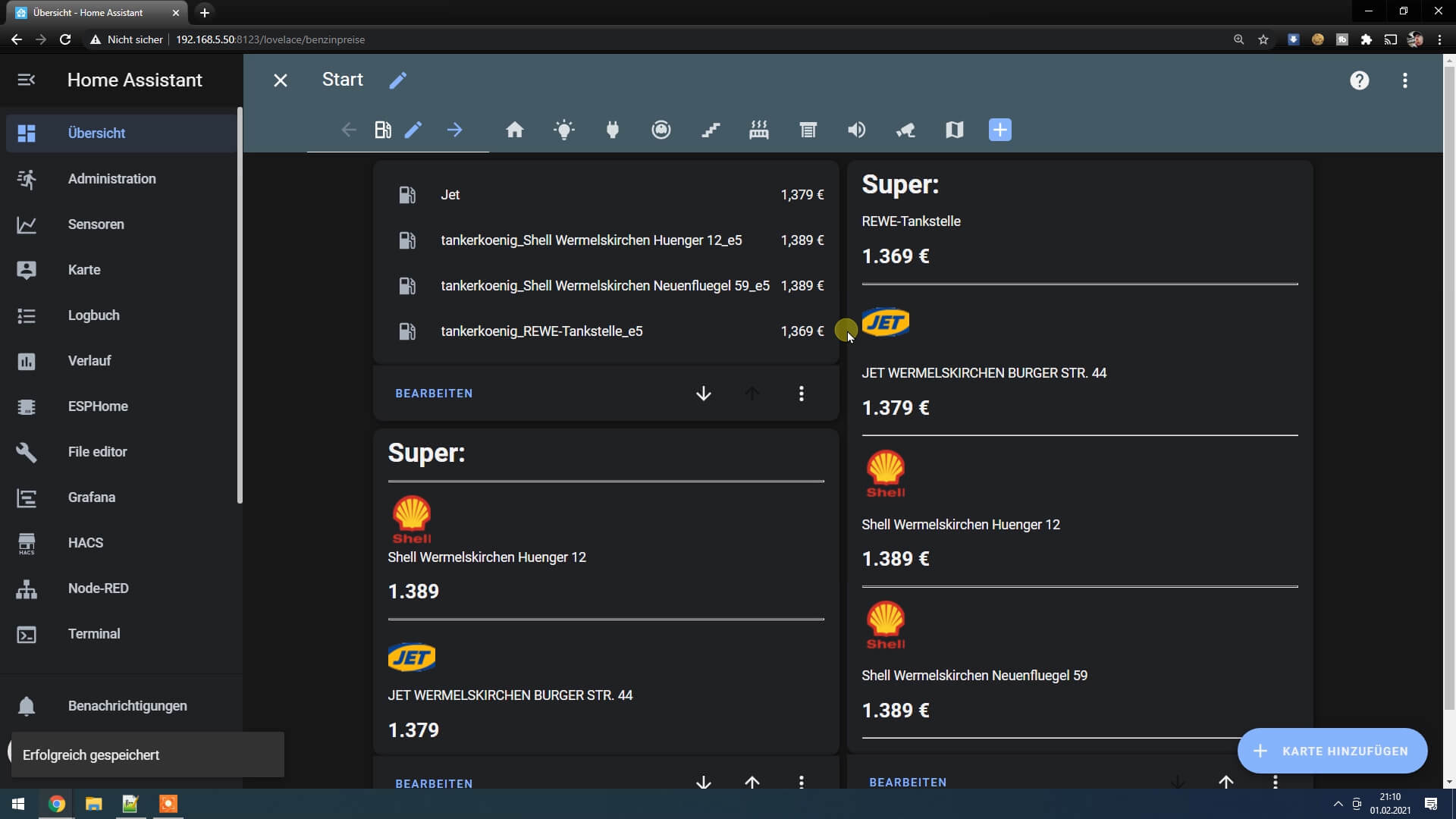Open the speaker volume view tab
Viewport: 1456px width, 819px height.
click(857, 130)
